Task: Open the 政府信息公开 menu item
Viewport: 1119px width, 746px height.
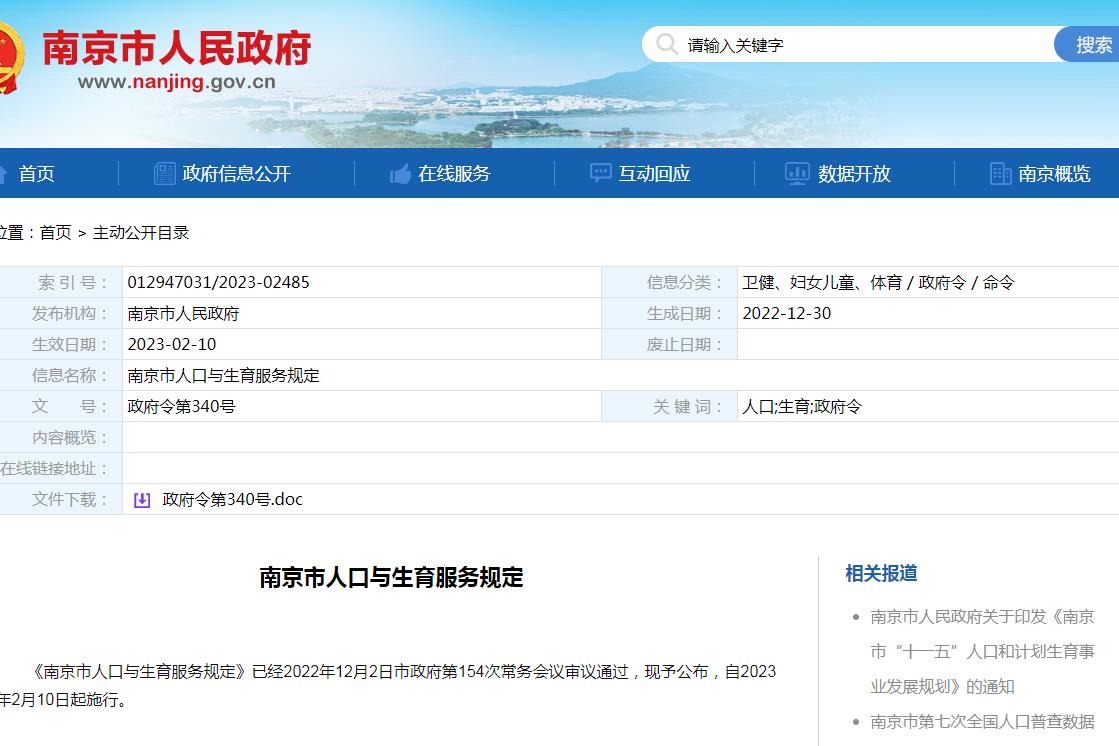Action: (x=236, y=174)
